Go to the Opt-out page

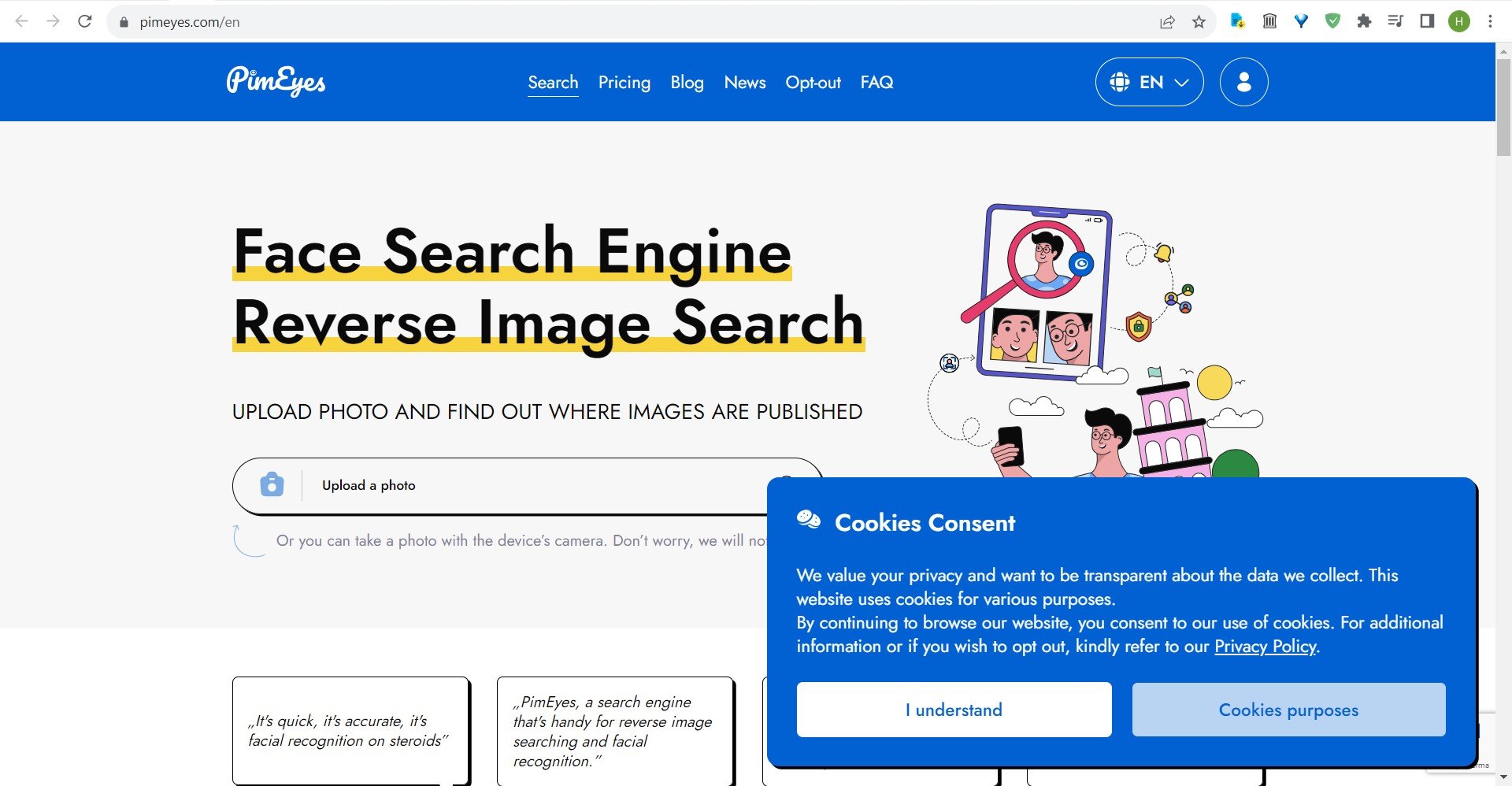tap(813, 82)
